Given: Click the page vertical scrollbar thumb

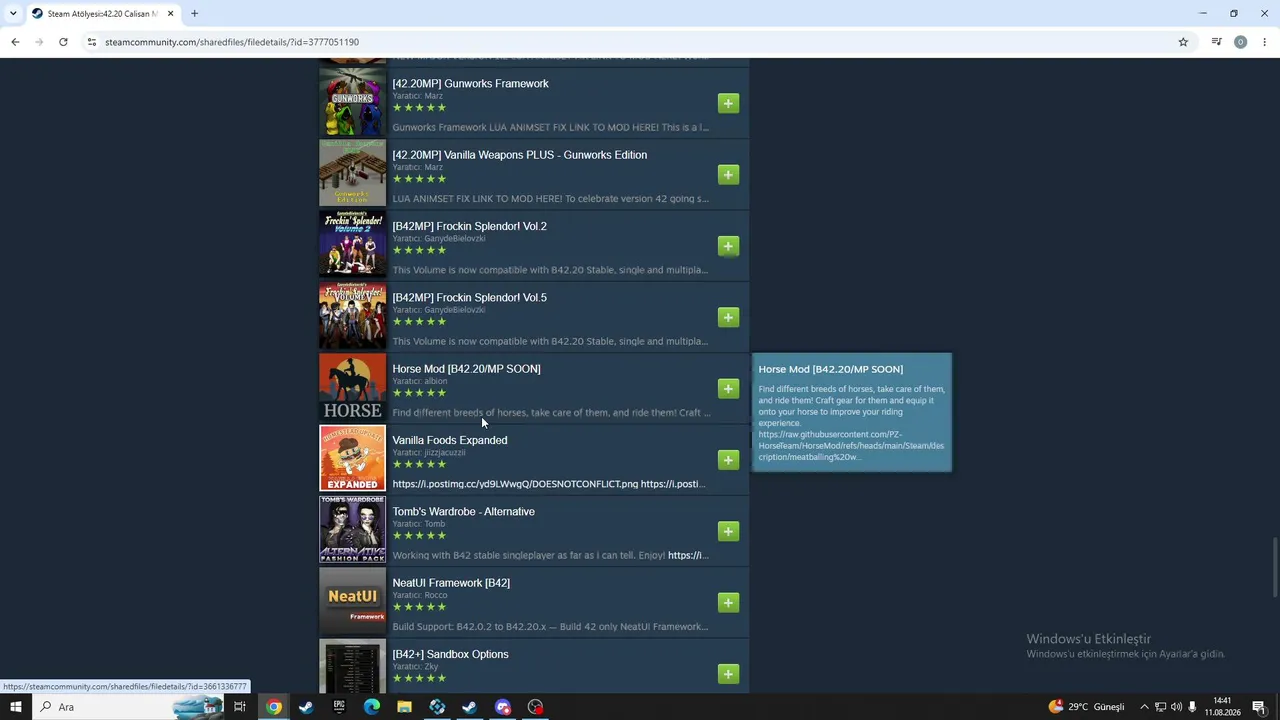Looking at the screenshot, I should [x=1274, y=568].
